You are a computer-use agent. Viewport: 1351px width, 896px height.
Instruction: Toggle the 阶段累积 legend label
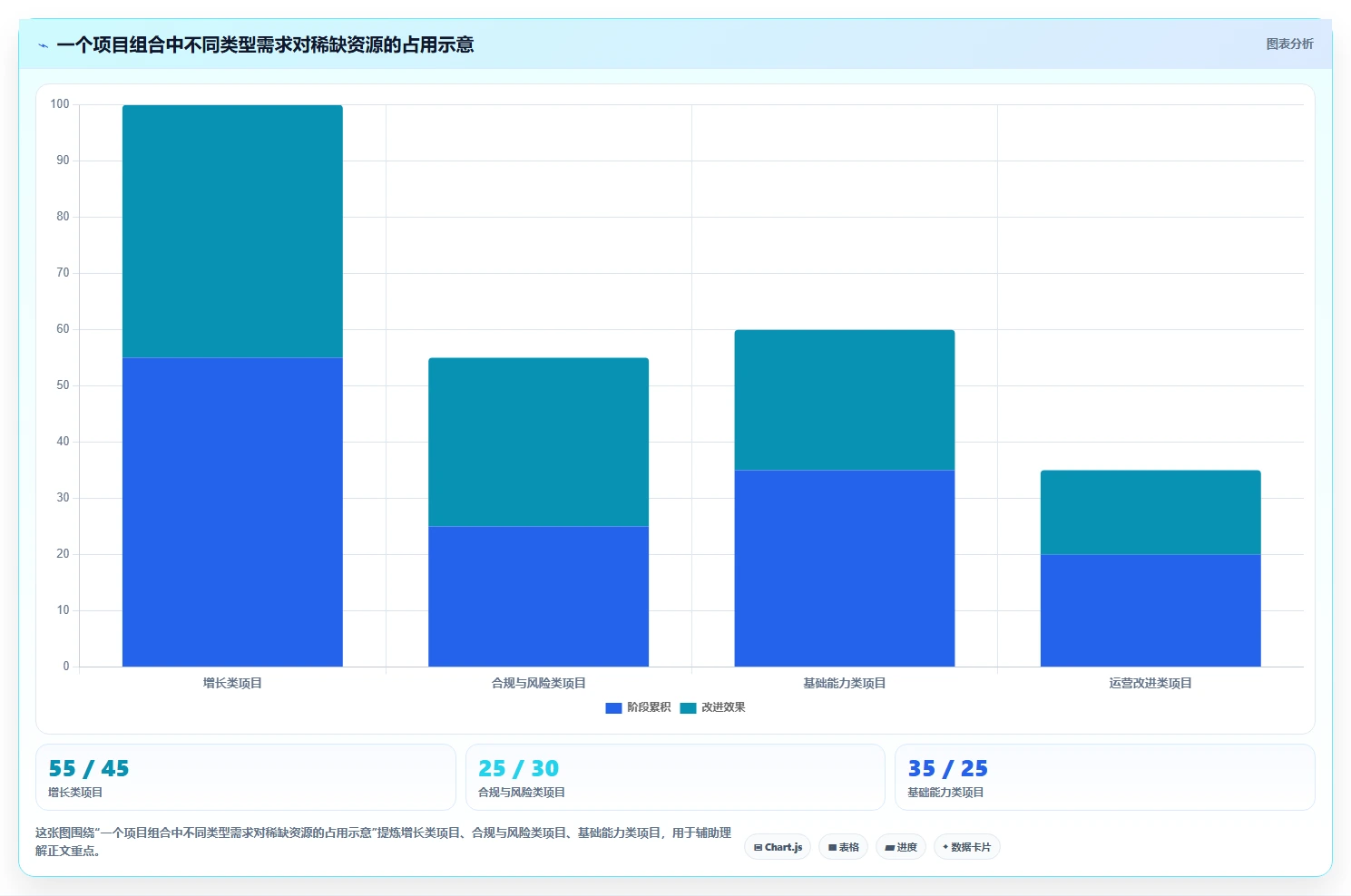(649, 707)
